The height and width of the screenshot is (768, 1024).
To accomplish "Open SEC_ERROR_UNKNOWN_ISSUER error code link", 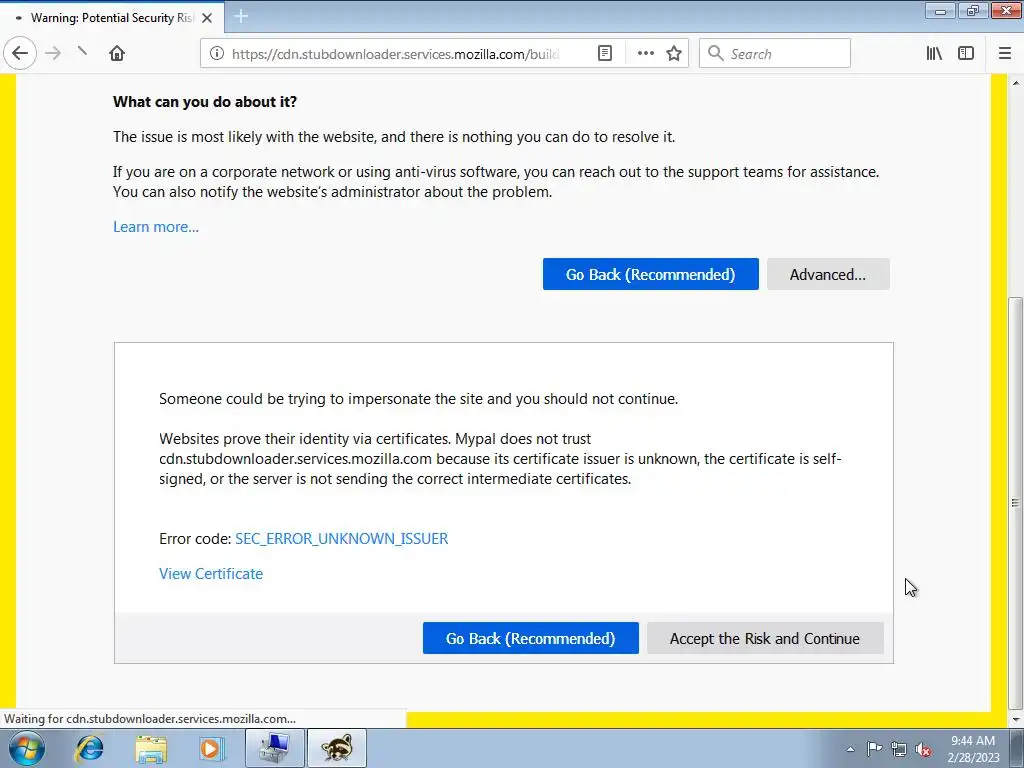I will coord(342,539).
